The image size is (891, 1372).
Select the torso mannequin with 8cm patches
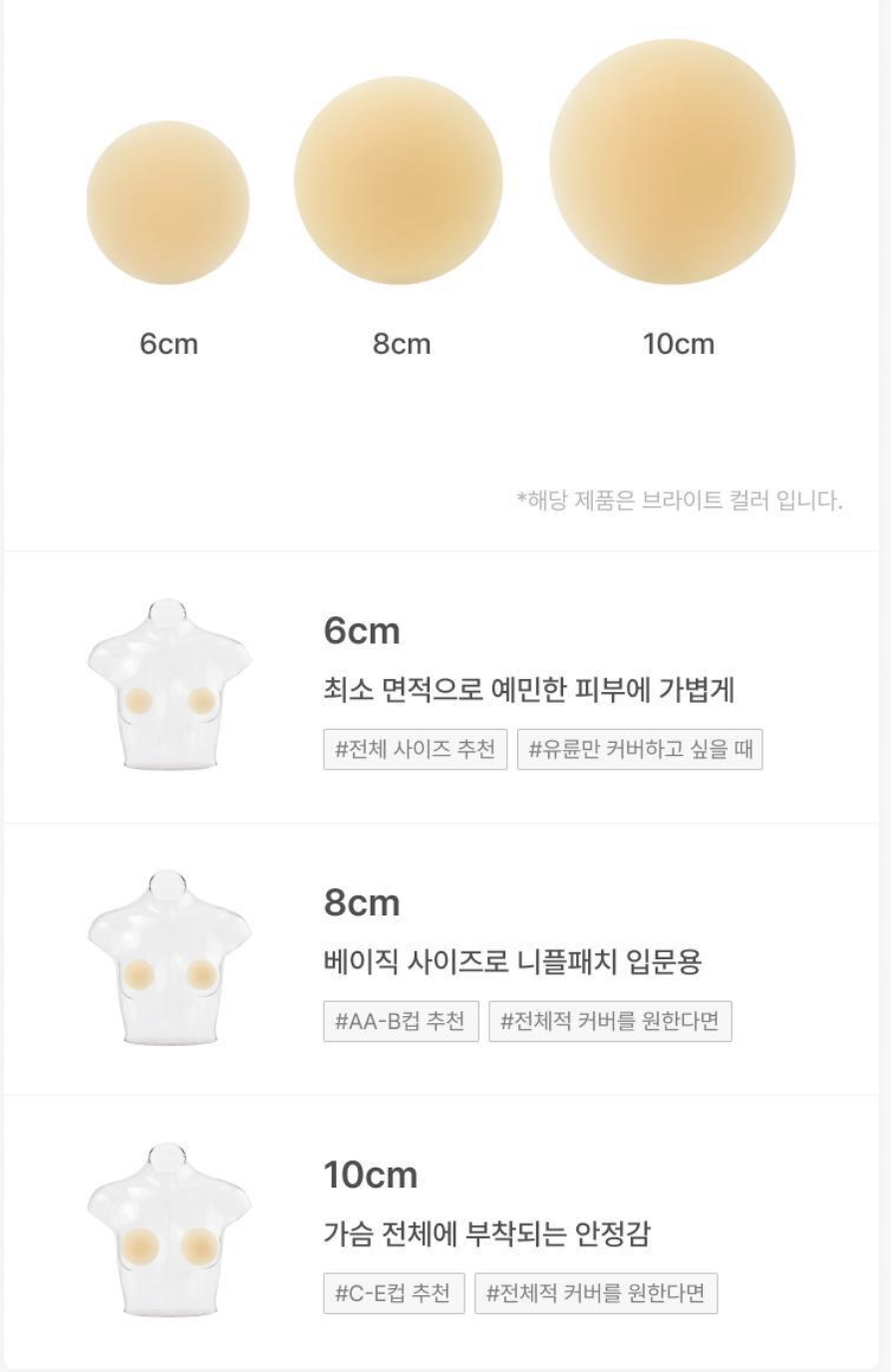point(169,957)
